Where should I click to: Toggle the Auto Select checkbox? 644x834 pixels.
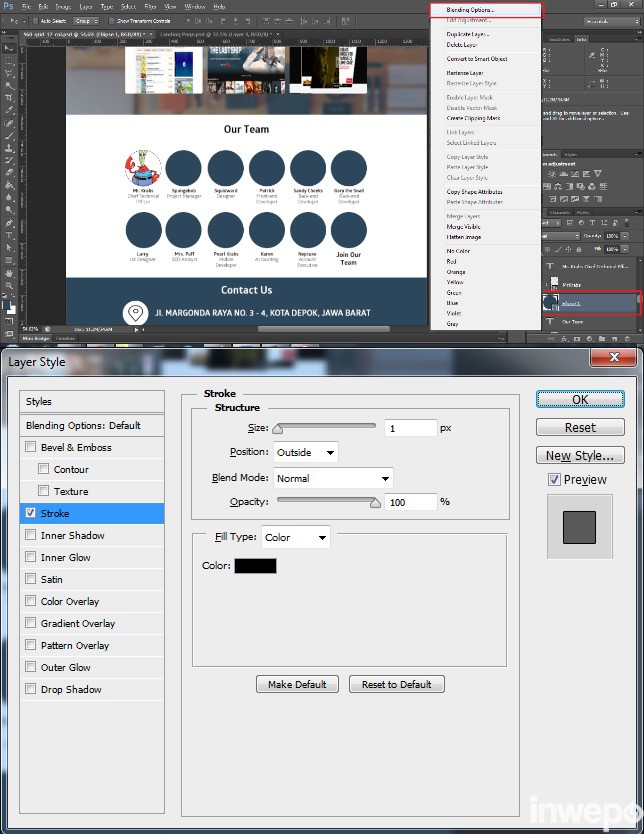coord(36,21)
